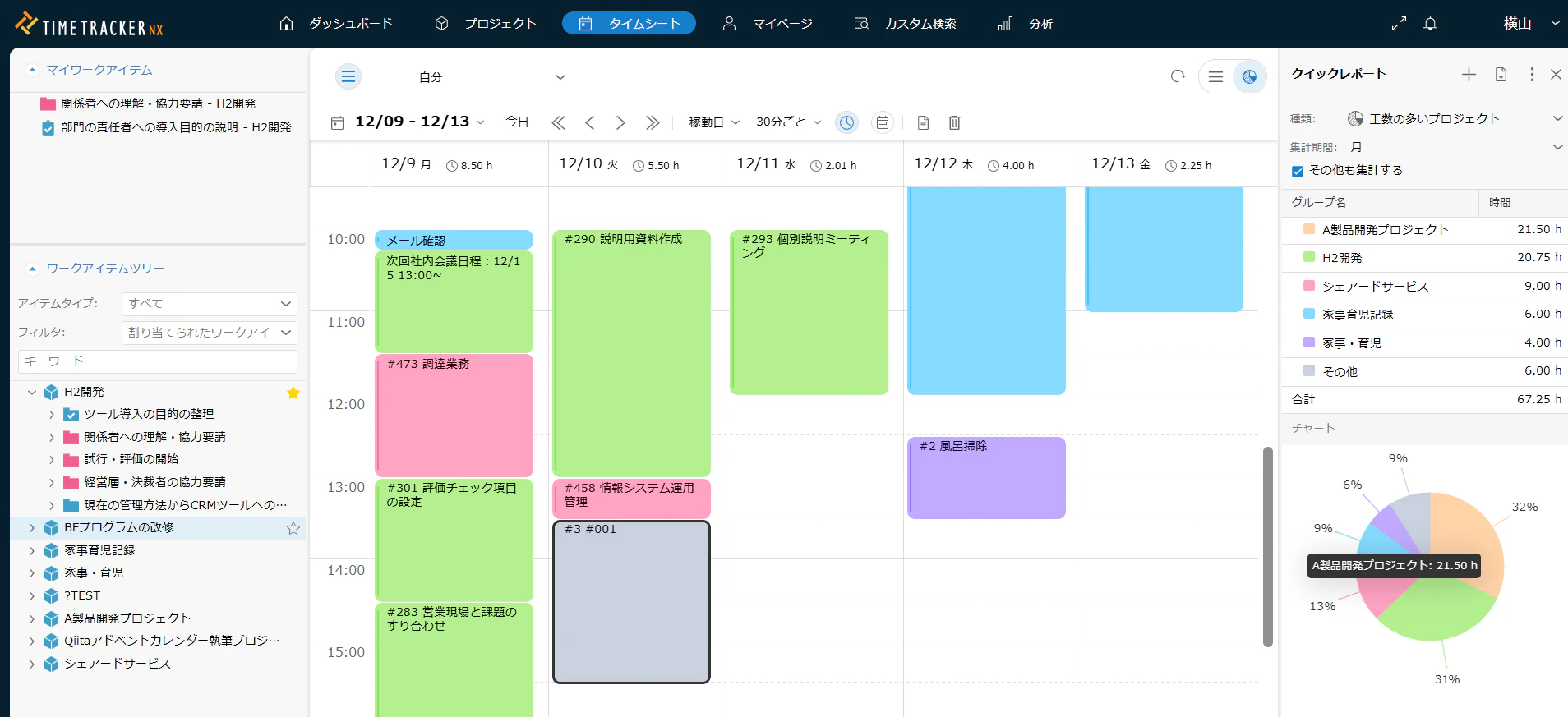Click the シェアードサービス pink color swatch
This screenshot has height=717, width=1568.
(x=1309, y=286)
